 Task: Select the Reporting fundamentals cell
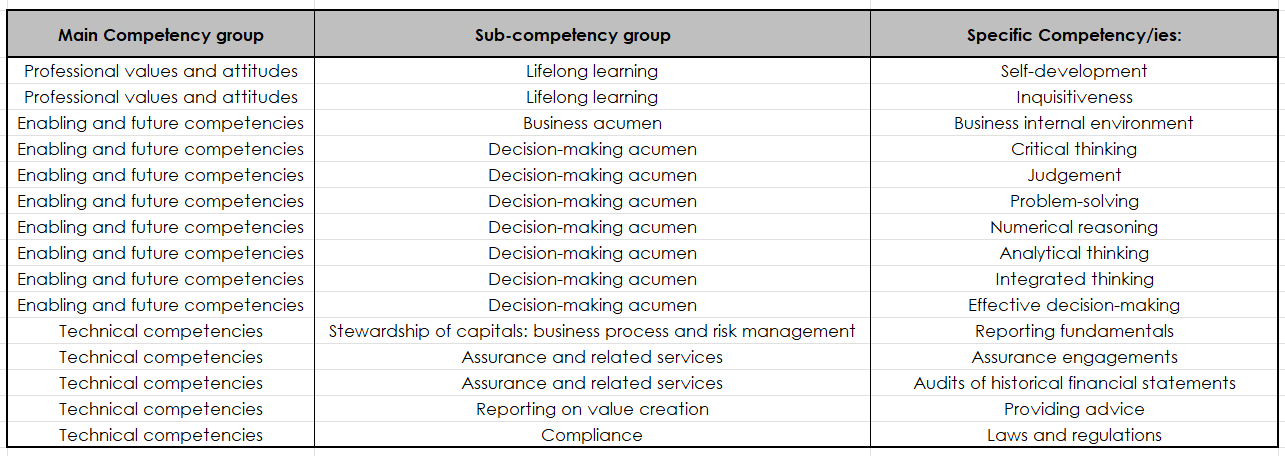tap(1074, 331)
